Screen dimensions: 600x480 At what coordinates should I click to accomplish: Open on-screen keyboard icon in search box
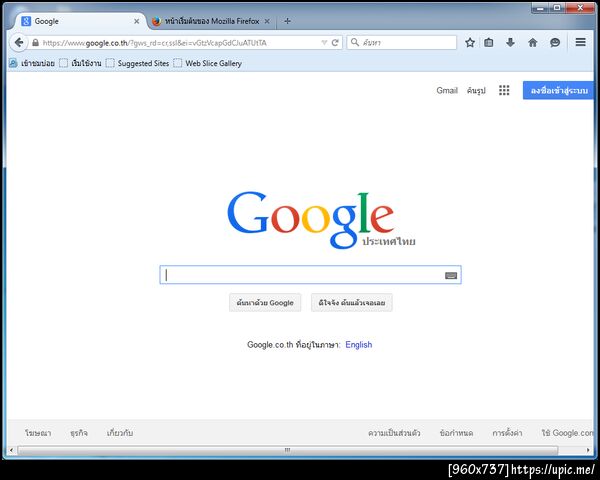(451, 276)
